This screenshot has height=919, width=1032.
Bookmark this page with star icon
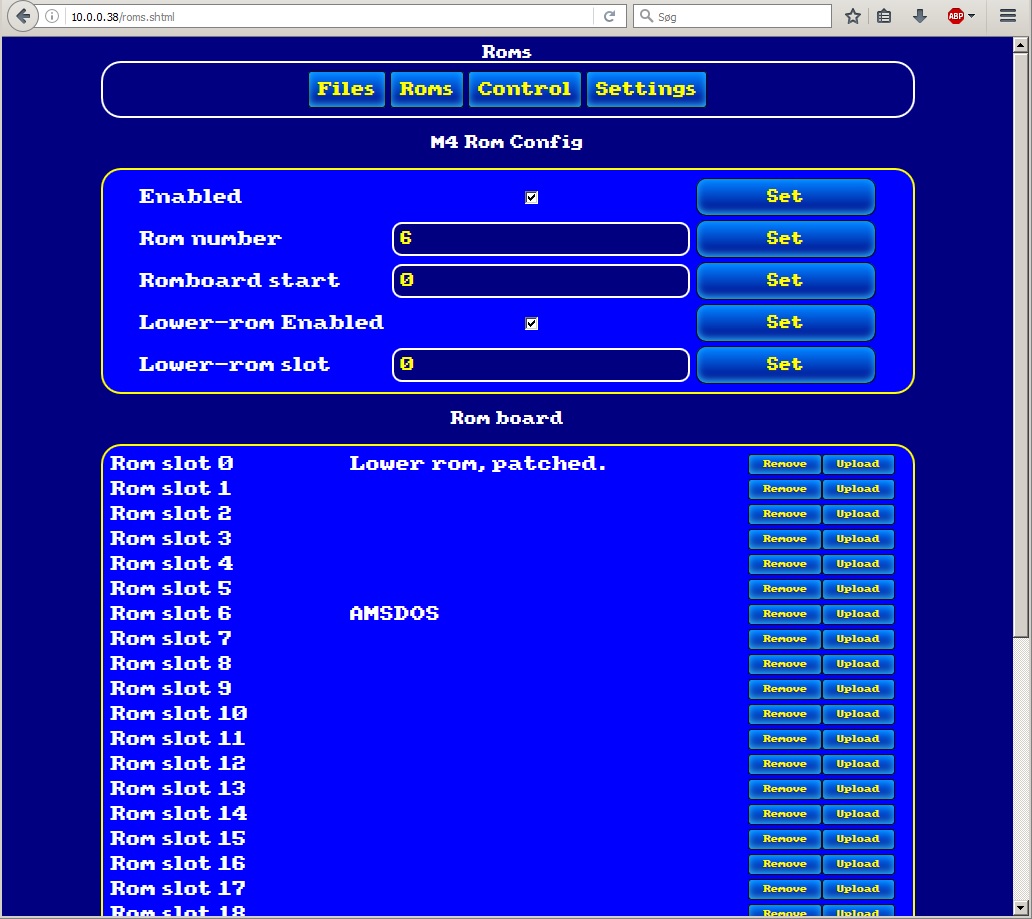pos(853,16)
